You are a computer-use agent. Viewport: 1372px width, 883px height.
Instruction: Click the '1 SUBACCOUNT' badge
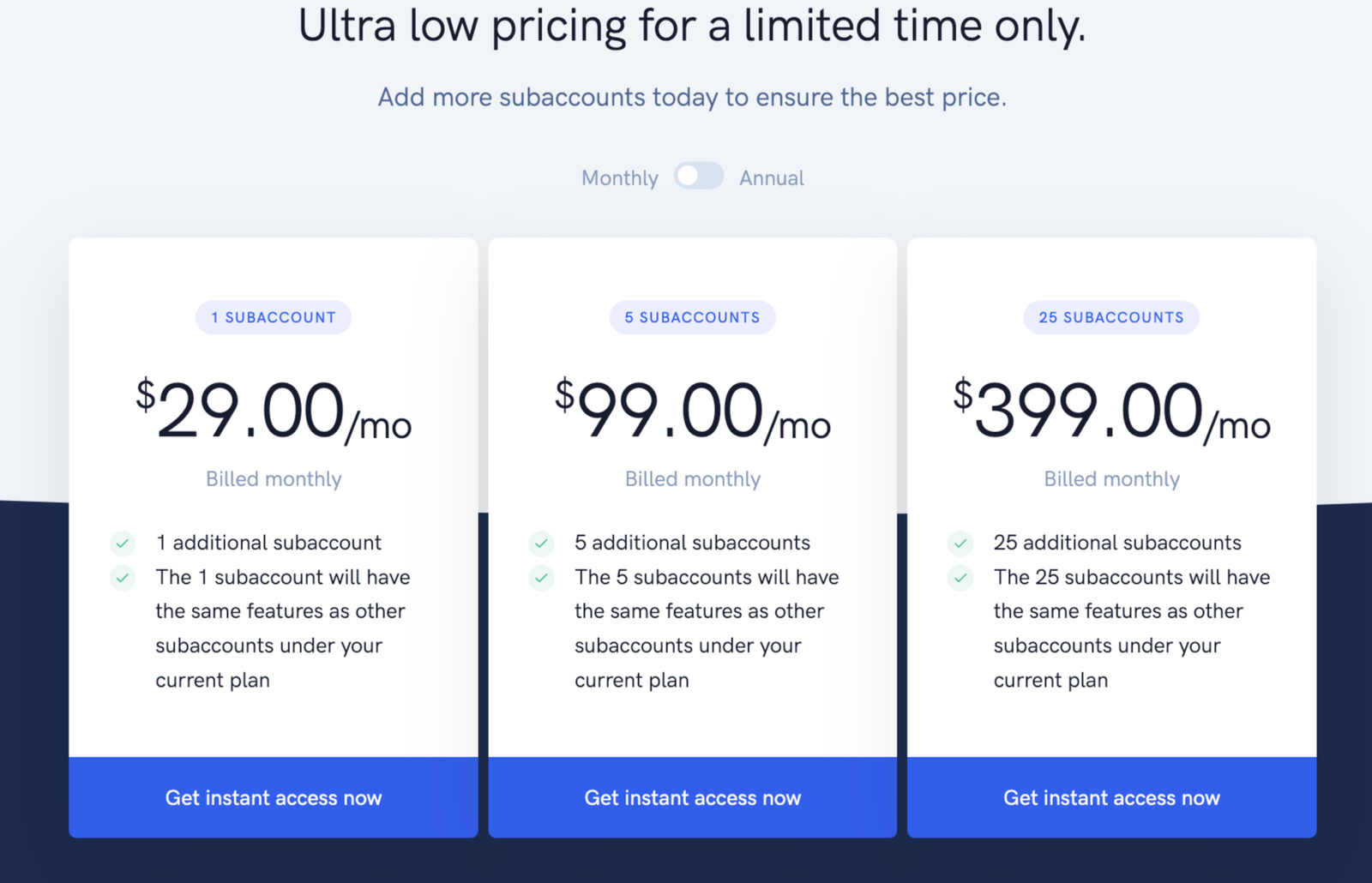tap(274, 317)
